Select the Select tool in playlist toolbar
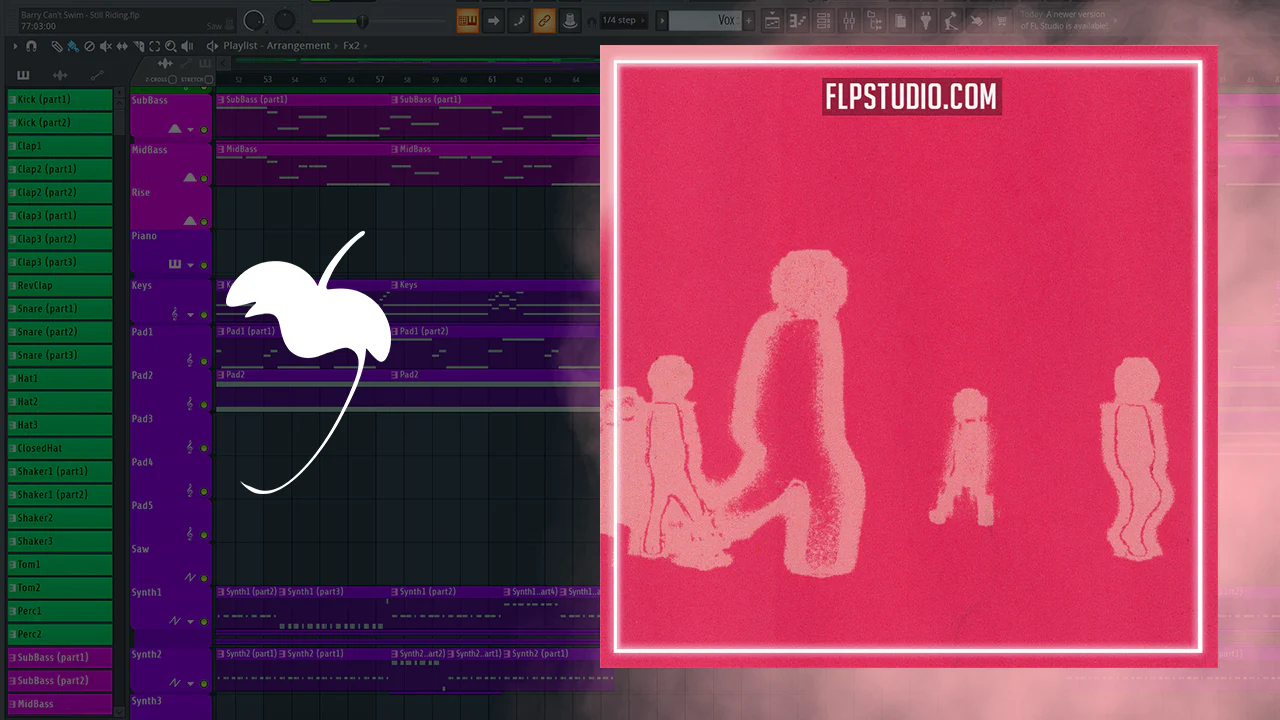Viewport: 1280px width, 720px height. 155,46
